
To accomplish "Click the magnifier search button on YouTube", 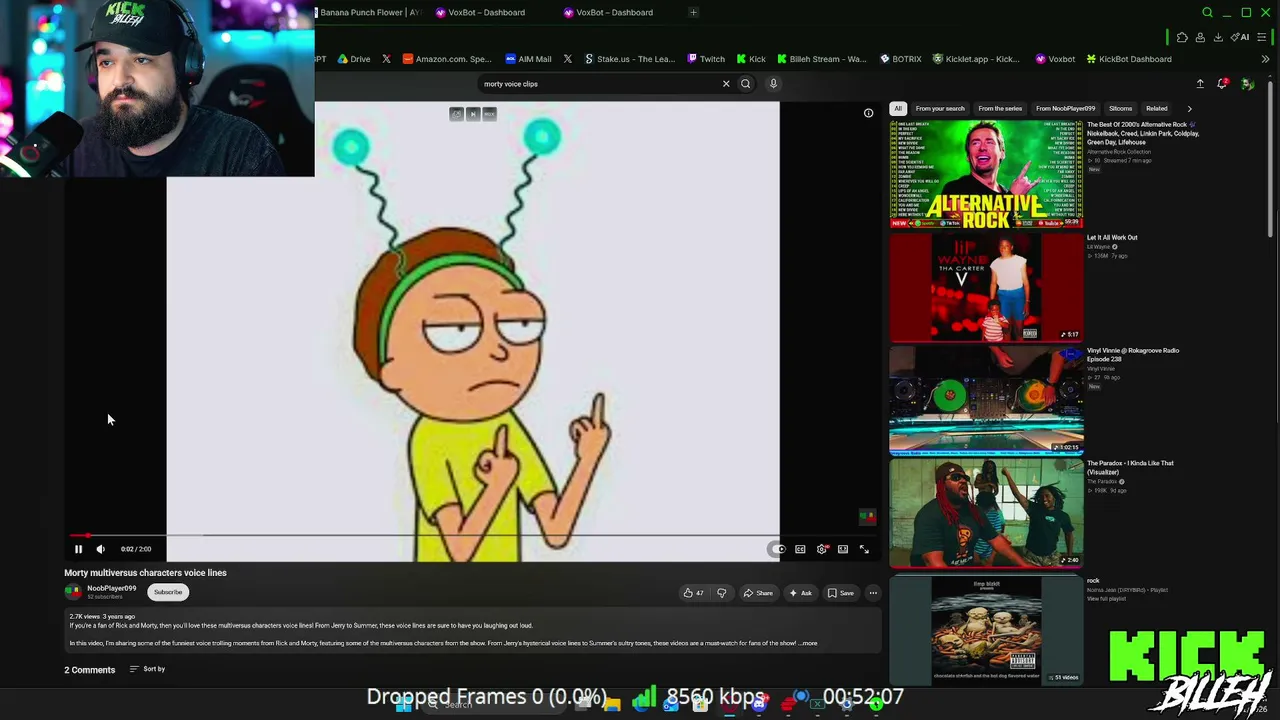I will pos(745,84).
